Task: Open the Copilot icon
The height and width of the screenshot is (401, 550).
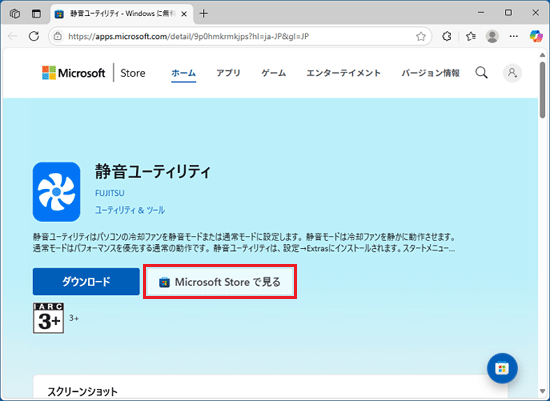Action: coord(536,36)
